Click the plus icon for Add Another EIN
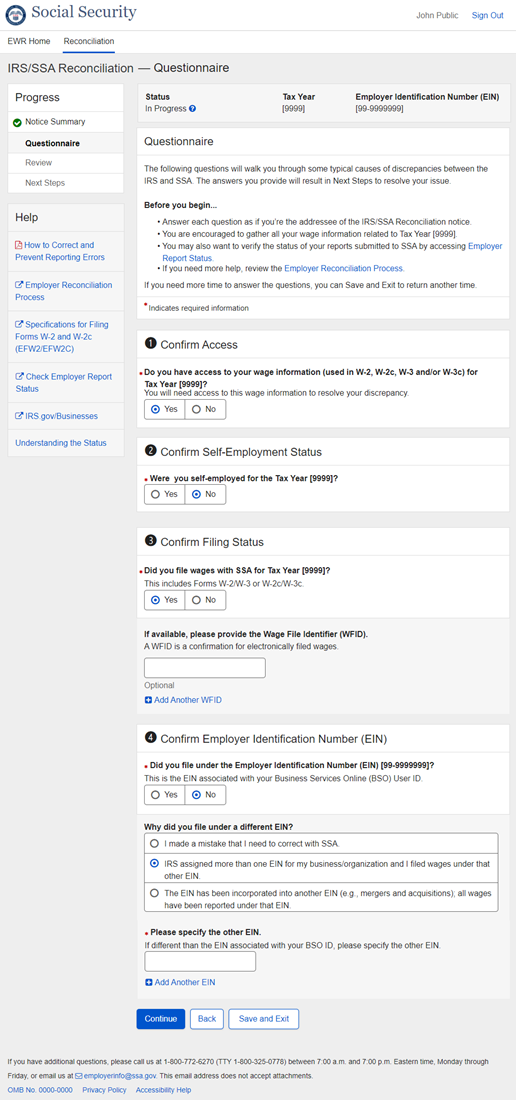Viewport: 516px width, 1100px height. [x=149, y=982]
